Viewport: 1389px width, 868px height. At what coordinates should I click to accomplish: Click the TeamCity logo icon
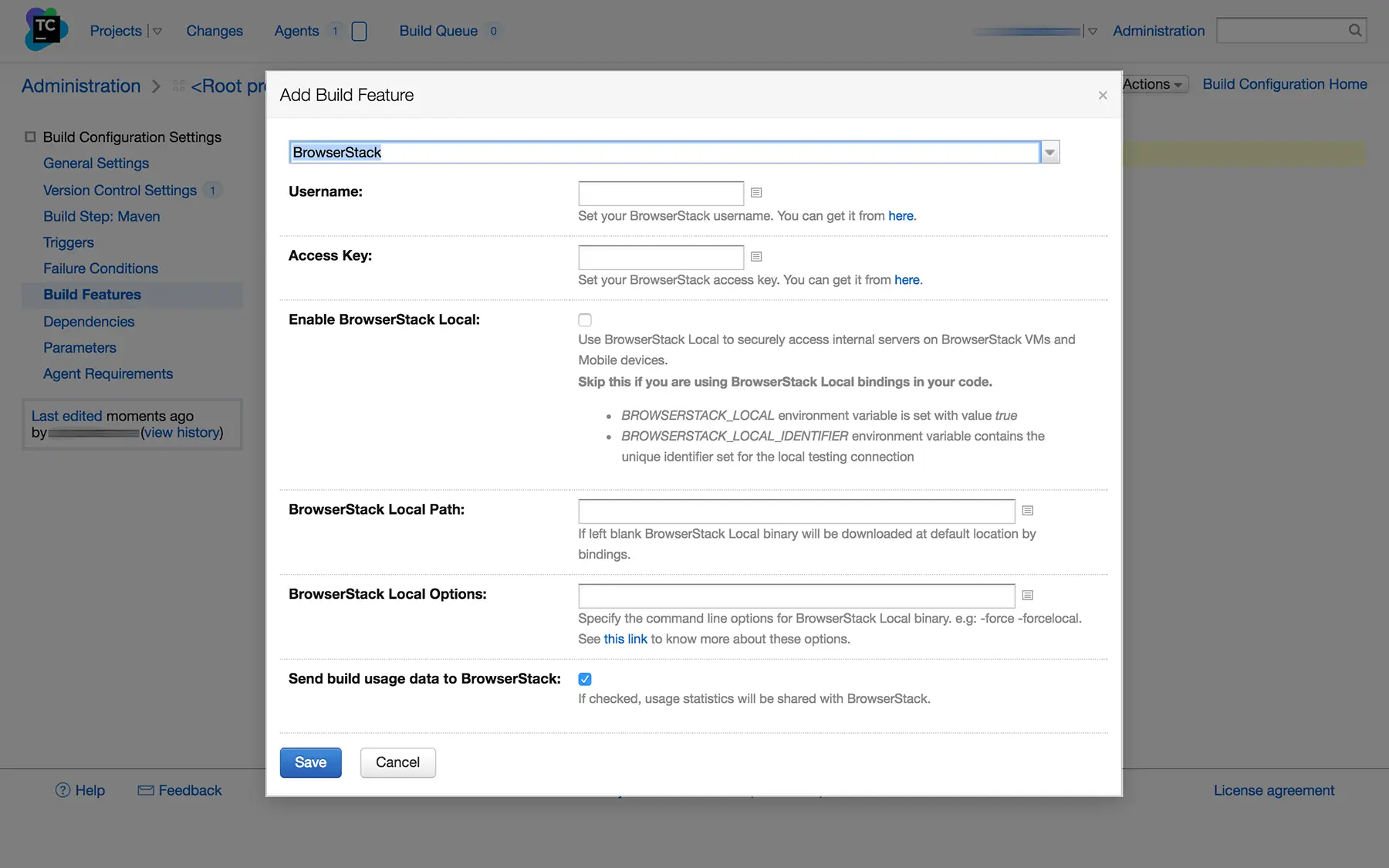click(x=46, y=29)
